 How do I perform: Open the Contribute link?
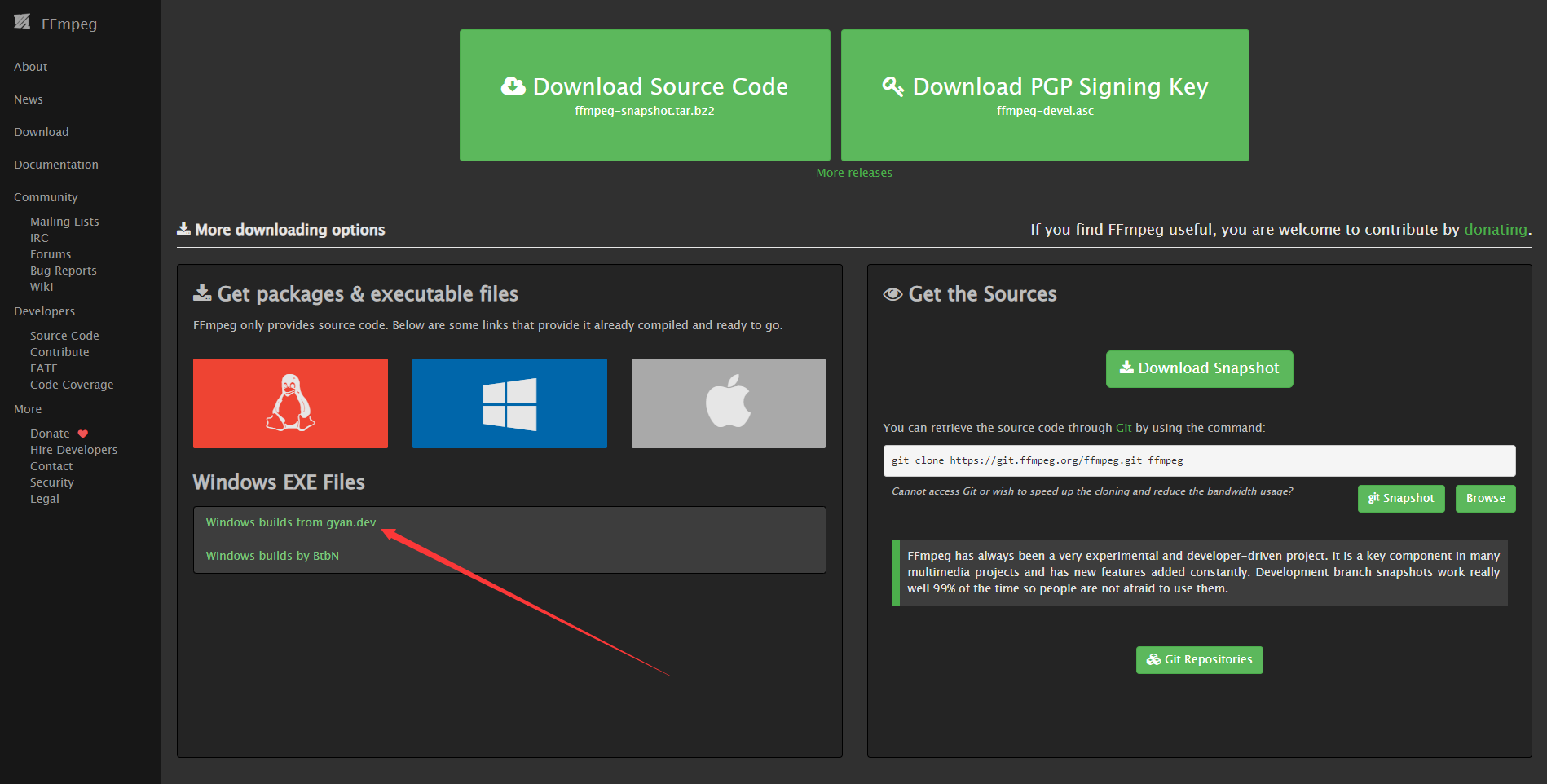pyautogui.click(x=59, y=352)
